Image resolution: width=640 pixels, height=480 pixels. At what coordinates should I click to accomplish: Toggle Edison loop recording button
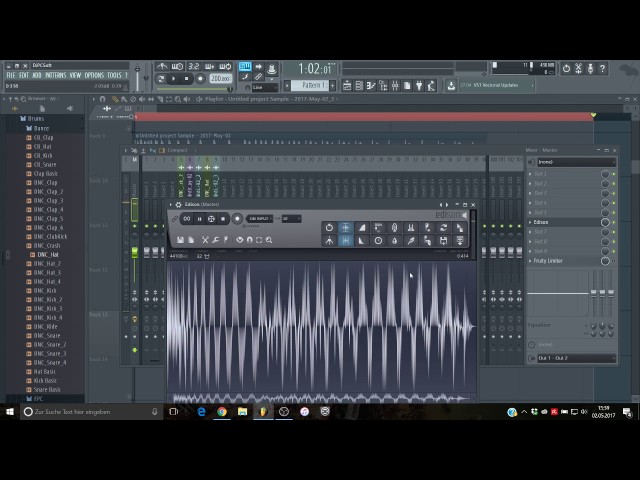pos(187,219)
